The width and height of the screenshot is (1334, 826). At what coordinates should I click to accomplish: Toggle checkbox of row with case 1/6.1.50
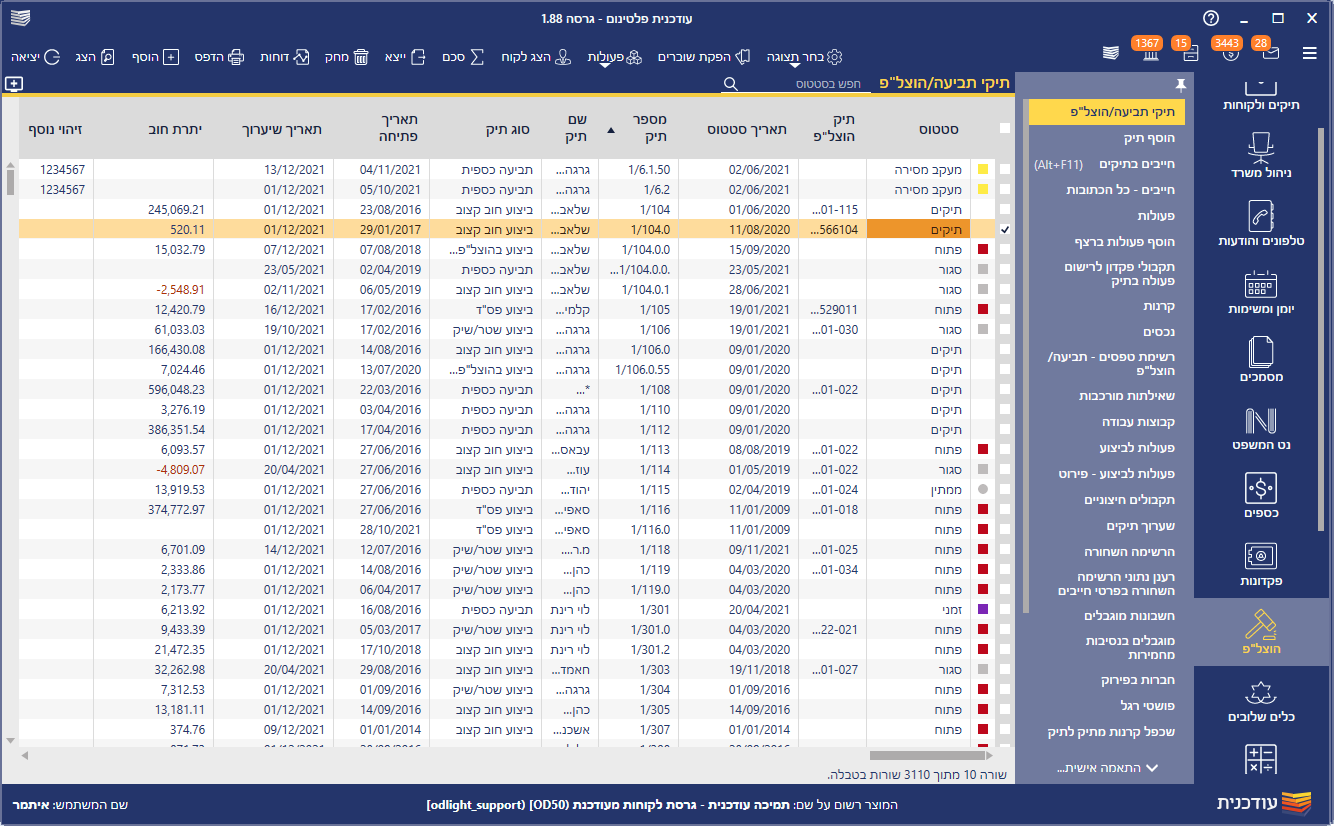[x=1004, y=170]
